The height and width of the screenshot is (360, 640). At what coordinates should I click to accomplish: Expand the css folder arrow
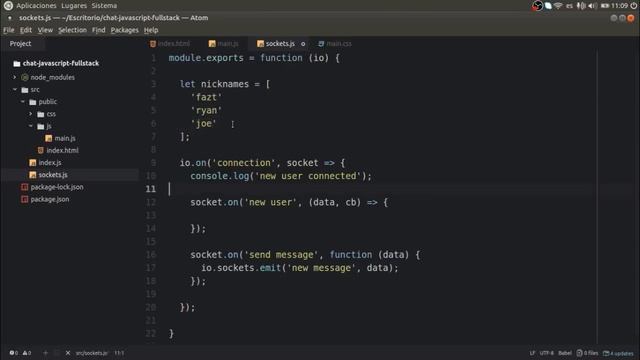click(31, 114)
